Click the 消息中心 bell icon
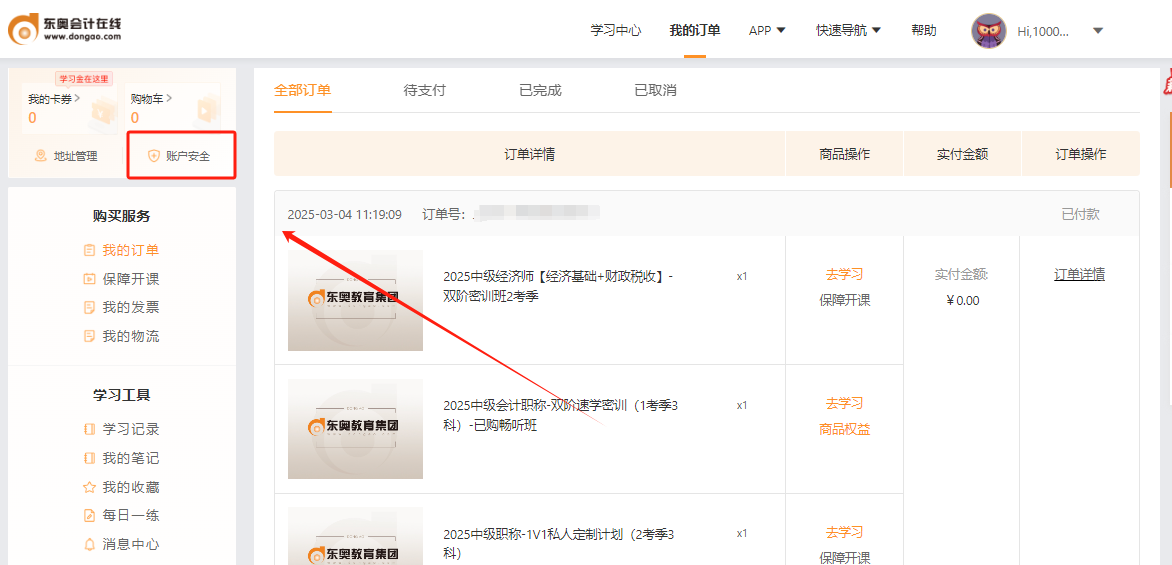 89,544
